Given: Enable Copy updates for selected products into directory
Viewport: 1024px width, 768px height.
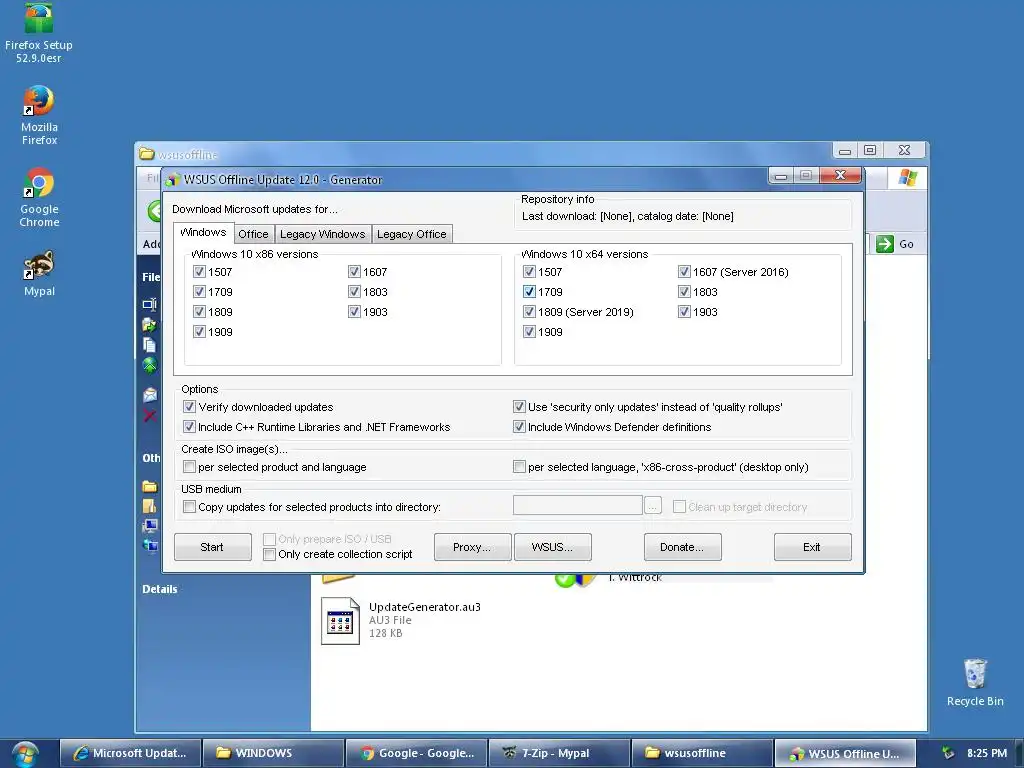Looking at the screenshot, I should pyautogui.click(x=189, y=507).
